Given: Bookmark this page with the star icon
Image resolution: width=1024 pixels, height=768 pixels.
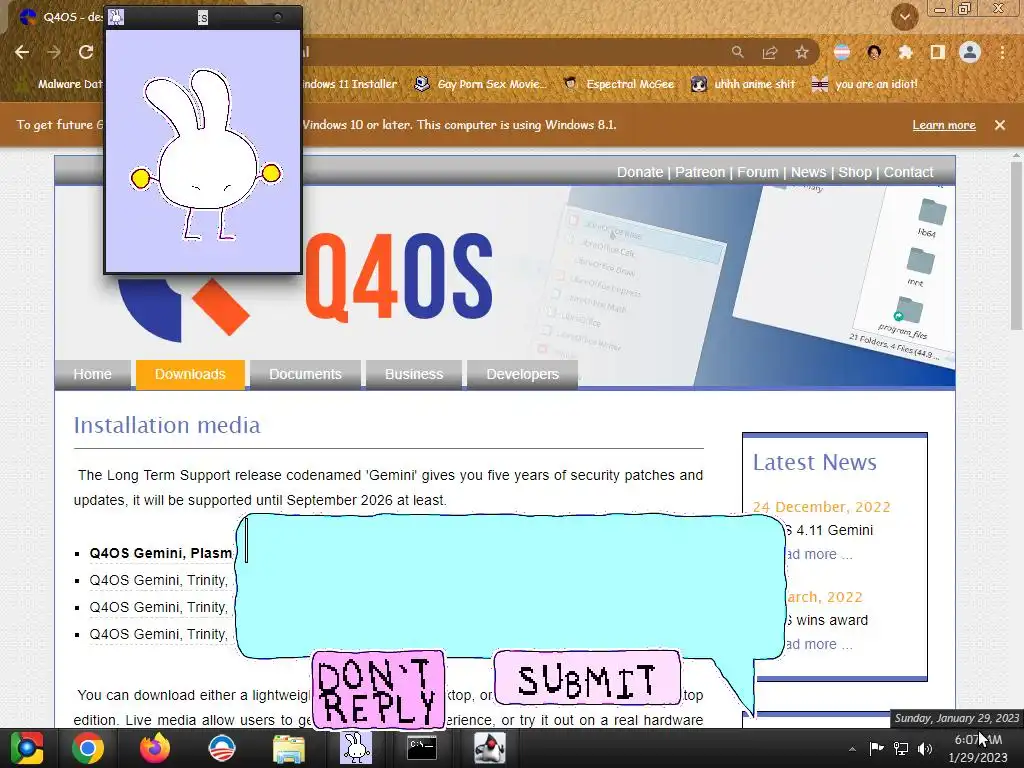Looking at the screenshot, I should 802,52.
